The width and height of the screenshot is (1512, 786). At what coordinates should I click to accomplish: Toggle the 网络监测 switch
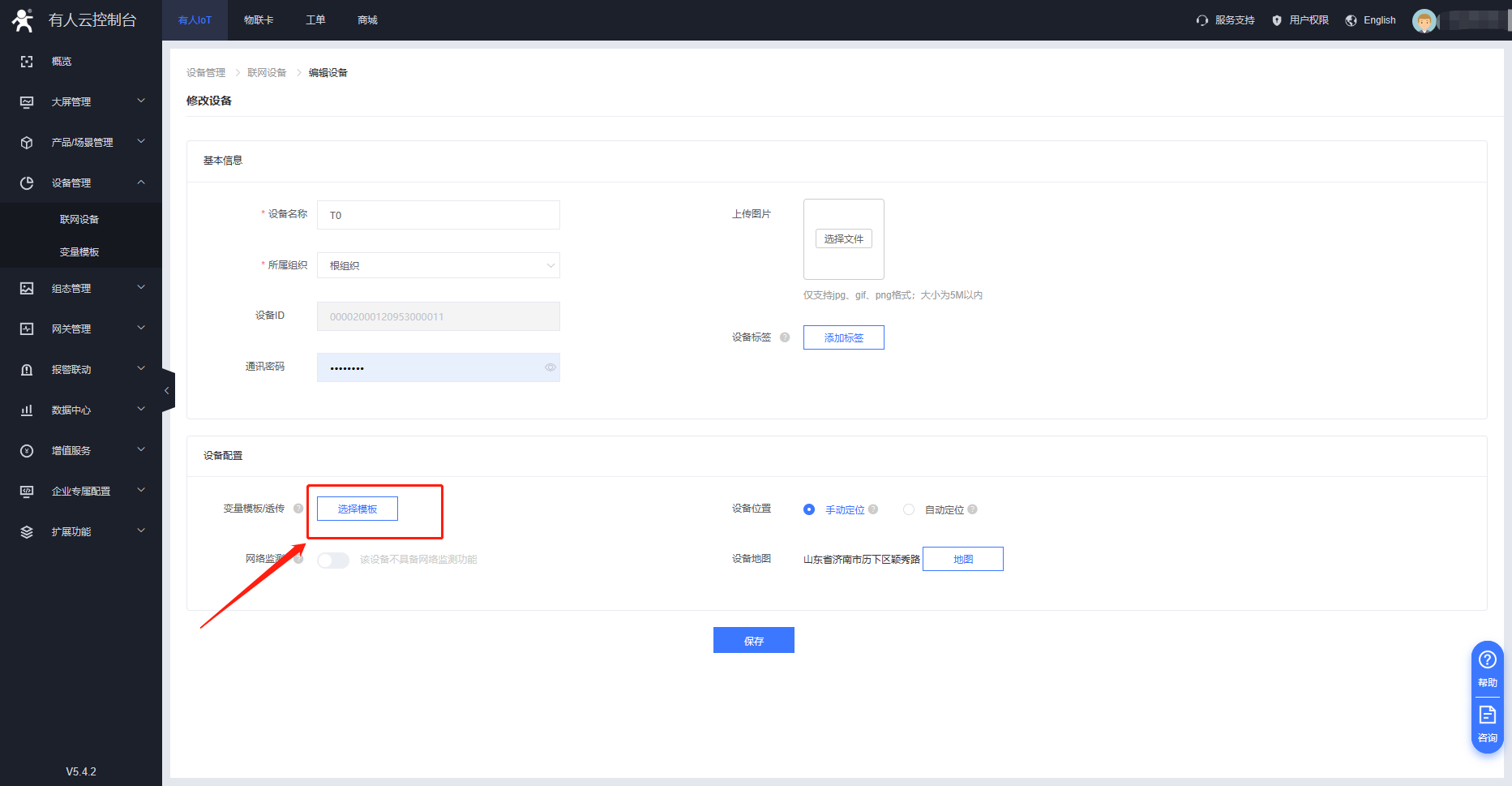click(332, 560)
